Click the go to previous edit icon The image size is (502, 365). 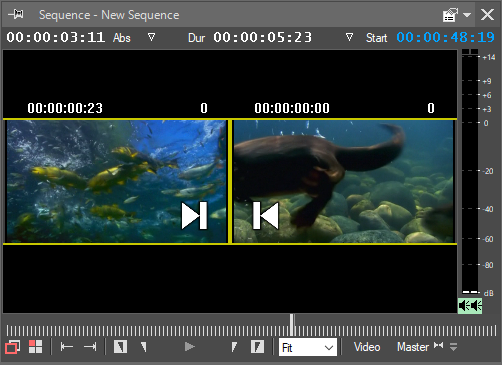click(67, 347)
